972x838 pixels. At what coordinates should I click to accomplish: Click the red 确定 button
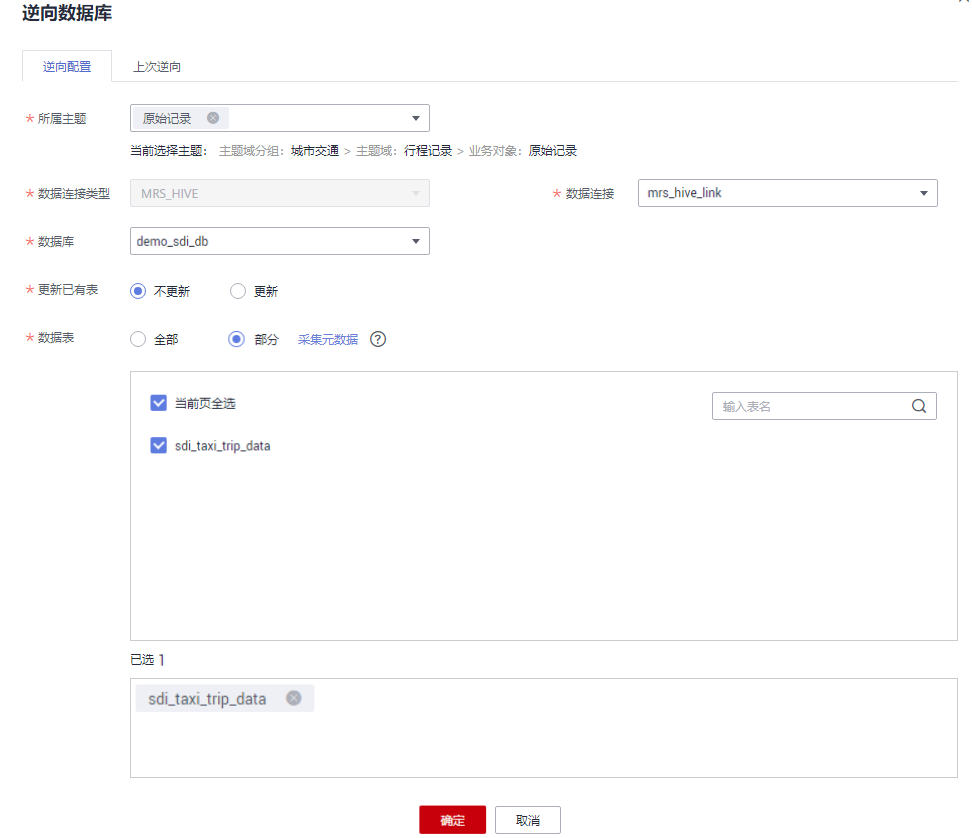pyautogui.click(x=452, y=820)
